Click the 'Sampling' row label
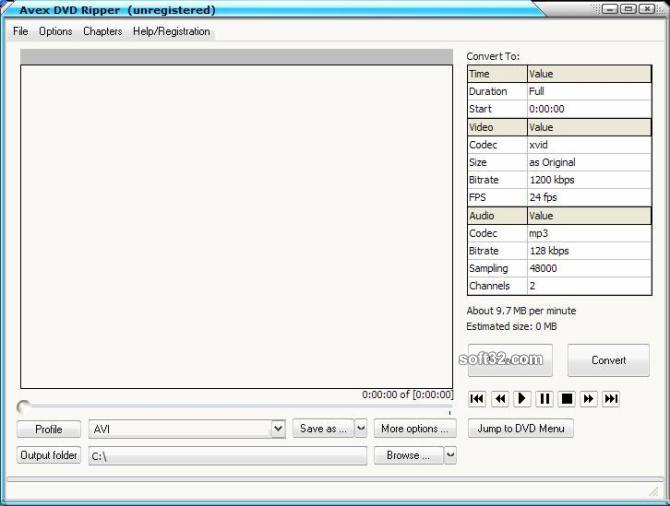 (x=497, y=268)
